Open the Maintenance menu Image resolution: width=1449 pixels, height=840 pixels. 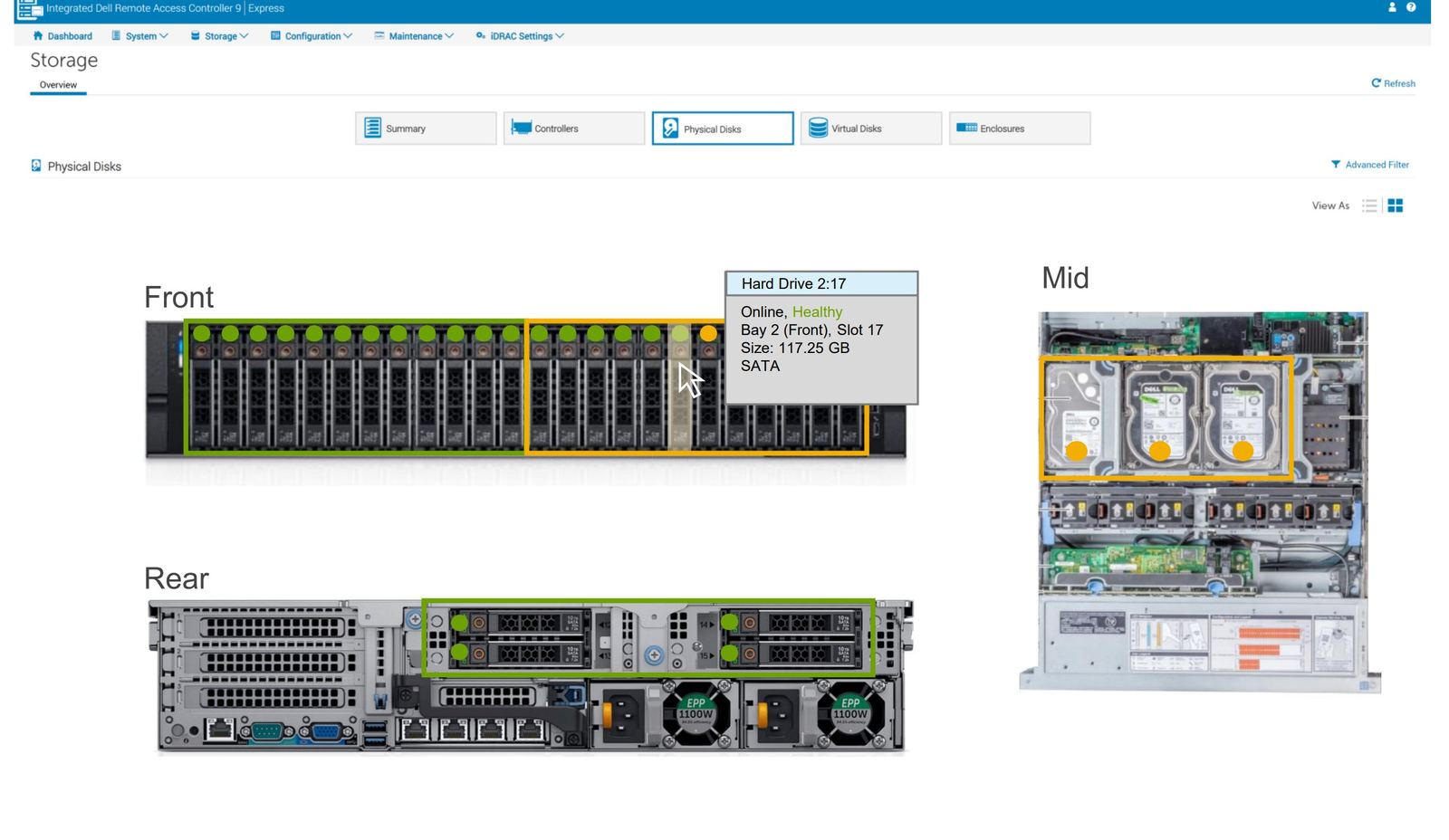(413, 36)
